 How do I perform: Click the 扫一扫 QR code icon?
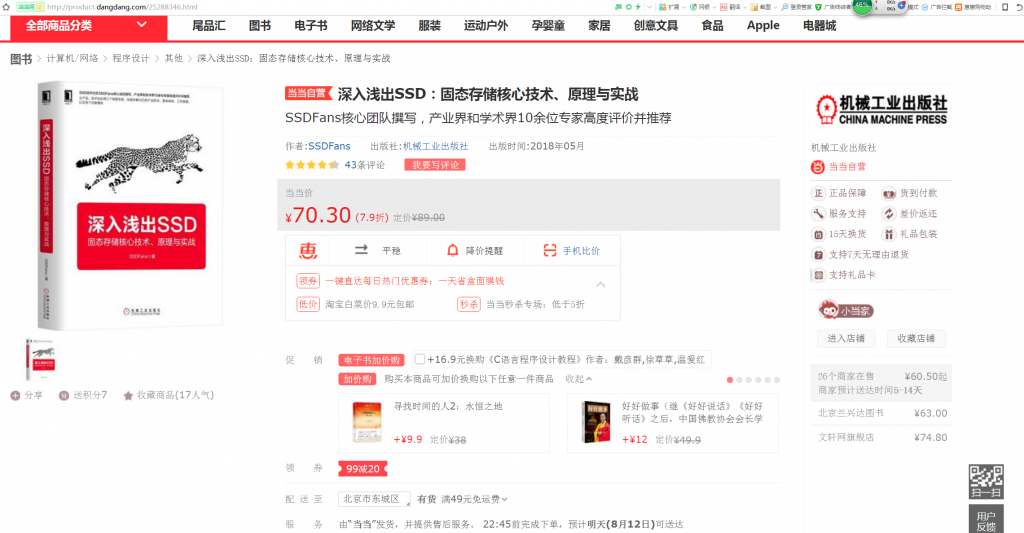click(985, 482)
